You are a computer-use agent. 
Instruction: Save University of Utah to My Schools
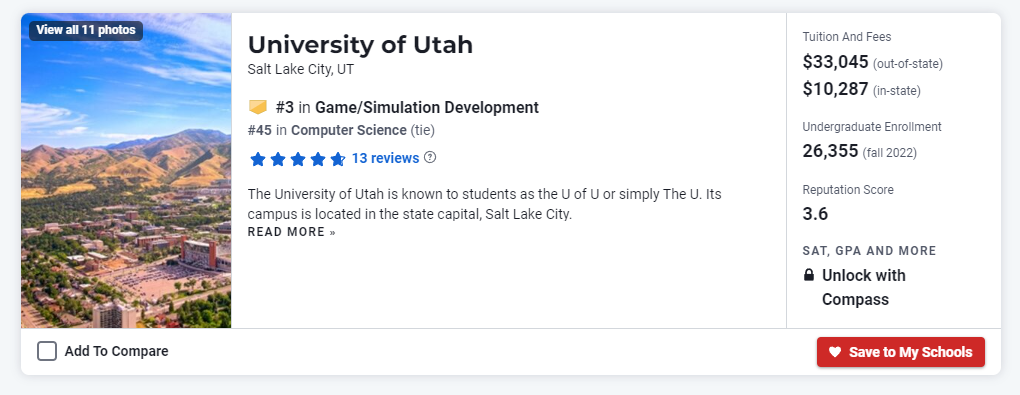901,352
